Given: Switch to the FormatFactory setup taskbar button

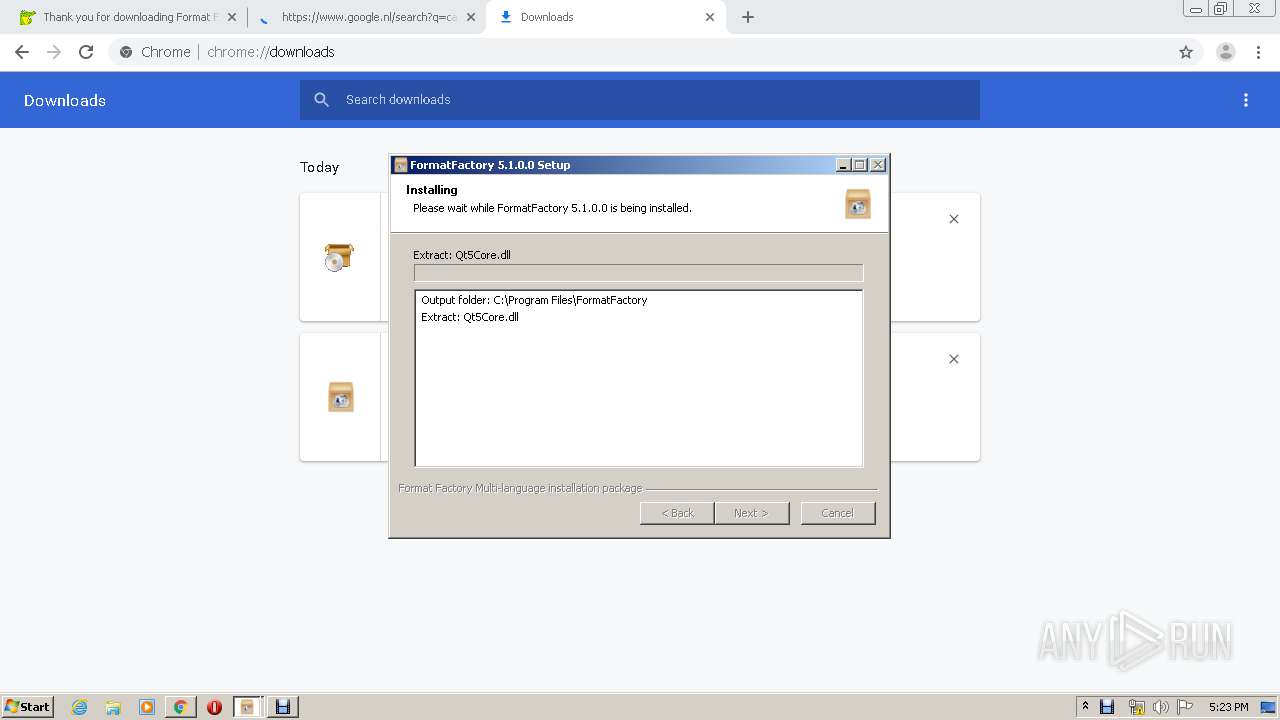Looking at the screenshot, I should 247,707.
